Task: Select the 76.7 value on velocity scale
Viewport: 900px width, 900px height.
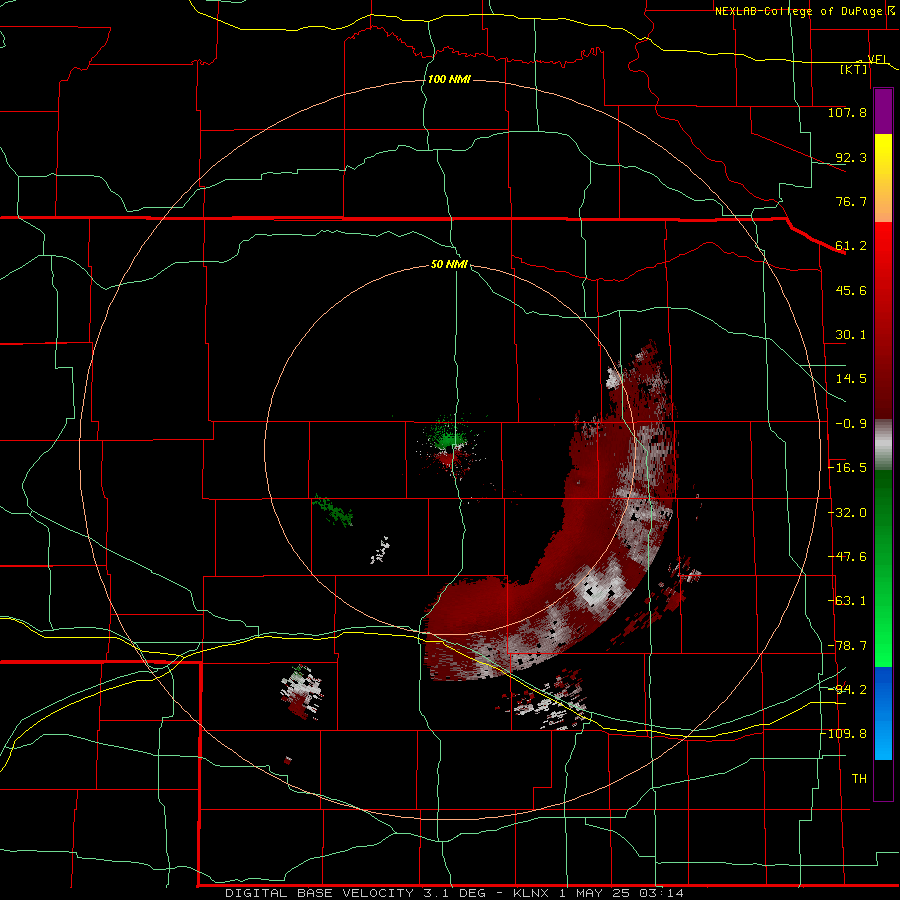Action: click(851, 201)
